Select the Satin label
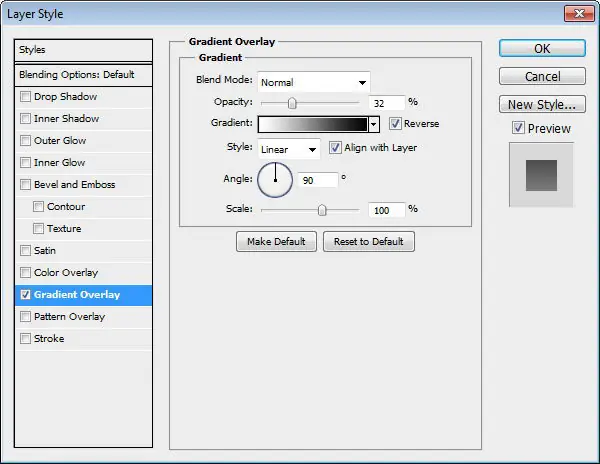 tap(45, 251)
